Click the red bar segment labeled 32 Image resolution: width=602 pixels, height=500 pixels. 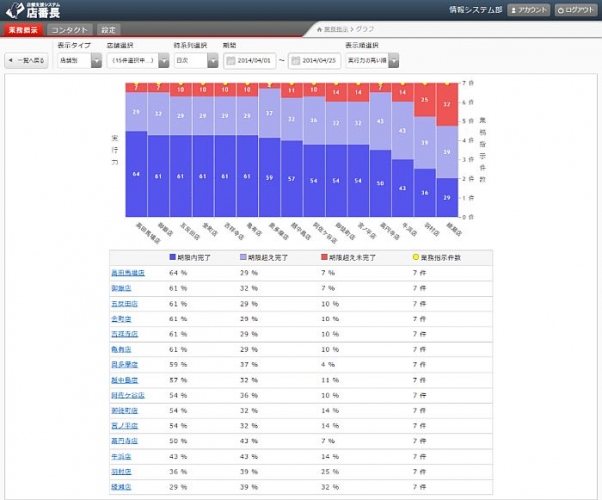tap(447, 104)
